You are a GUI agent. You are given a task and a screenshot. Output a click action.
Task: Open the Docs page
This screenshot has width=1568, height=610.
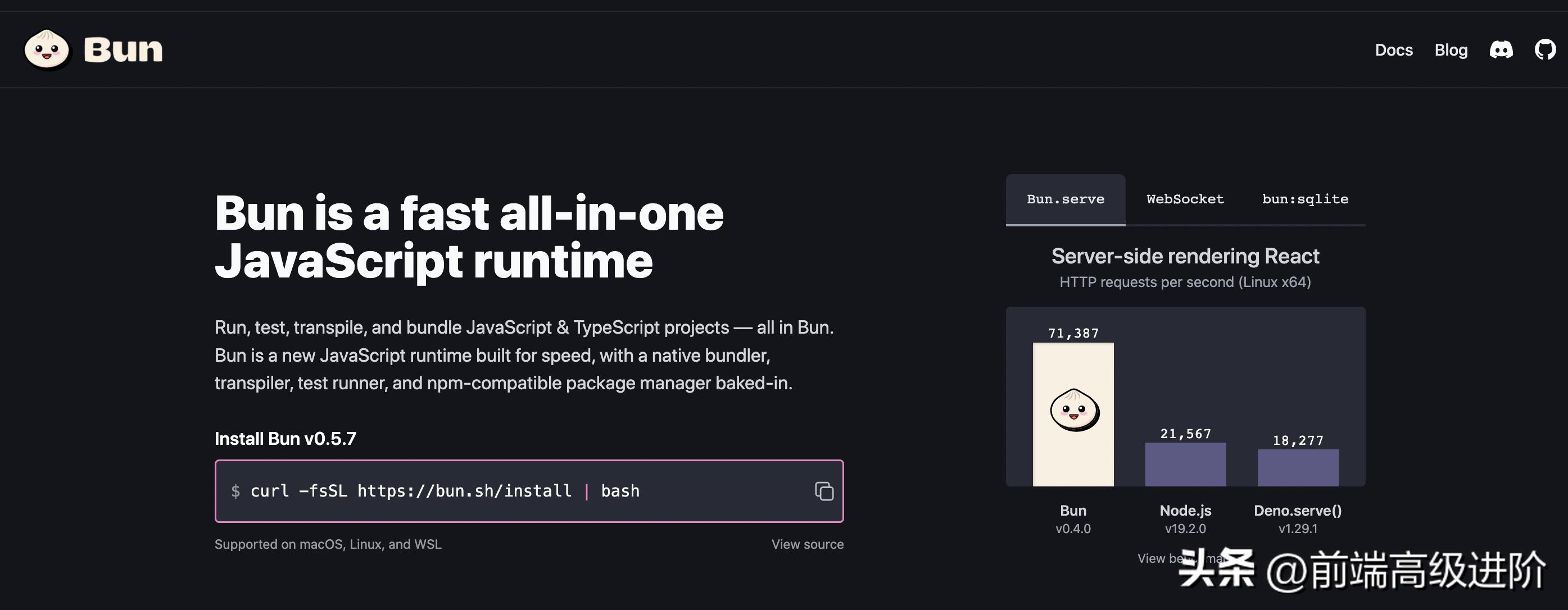pos(1394,50)
